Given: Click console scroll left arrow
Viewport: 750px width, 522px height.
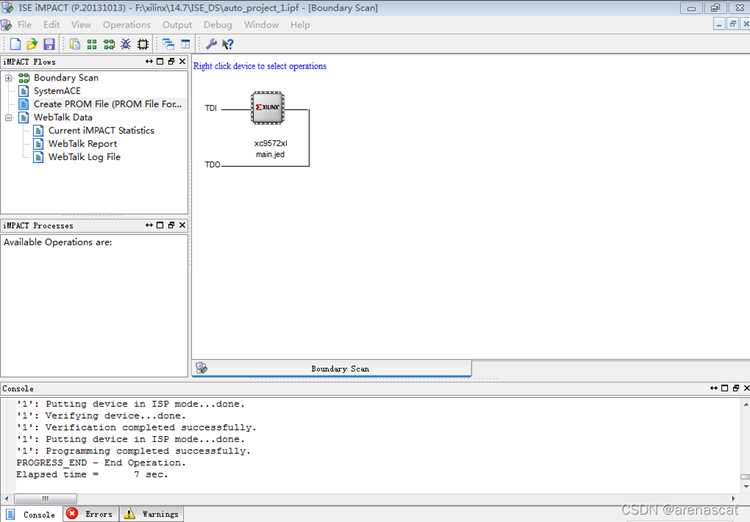Looking at the screenshot, I should (6, 499).
